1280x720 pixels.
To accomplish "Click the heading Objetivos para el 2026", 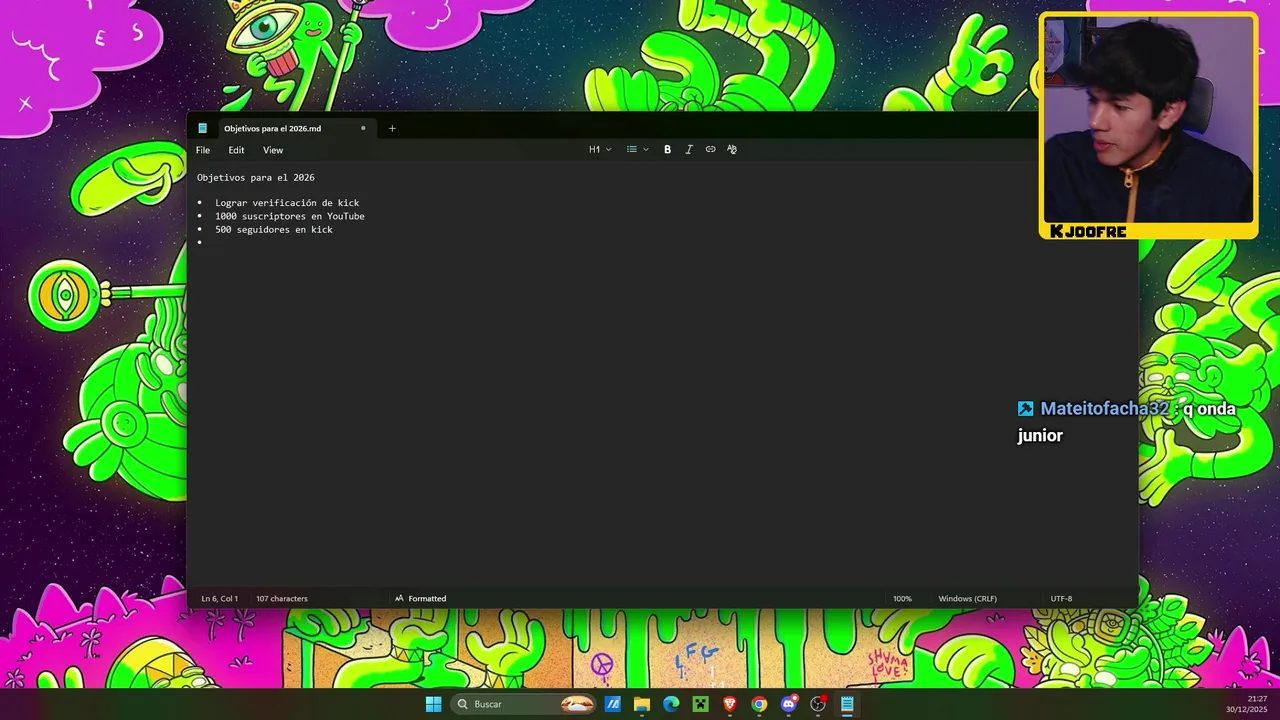I will pyautogui.click(x=256, y=177).
